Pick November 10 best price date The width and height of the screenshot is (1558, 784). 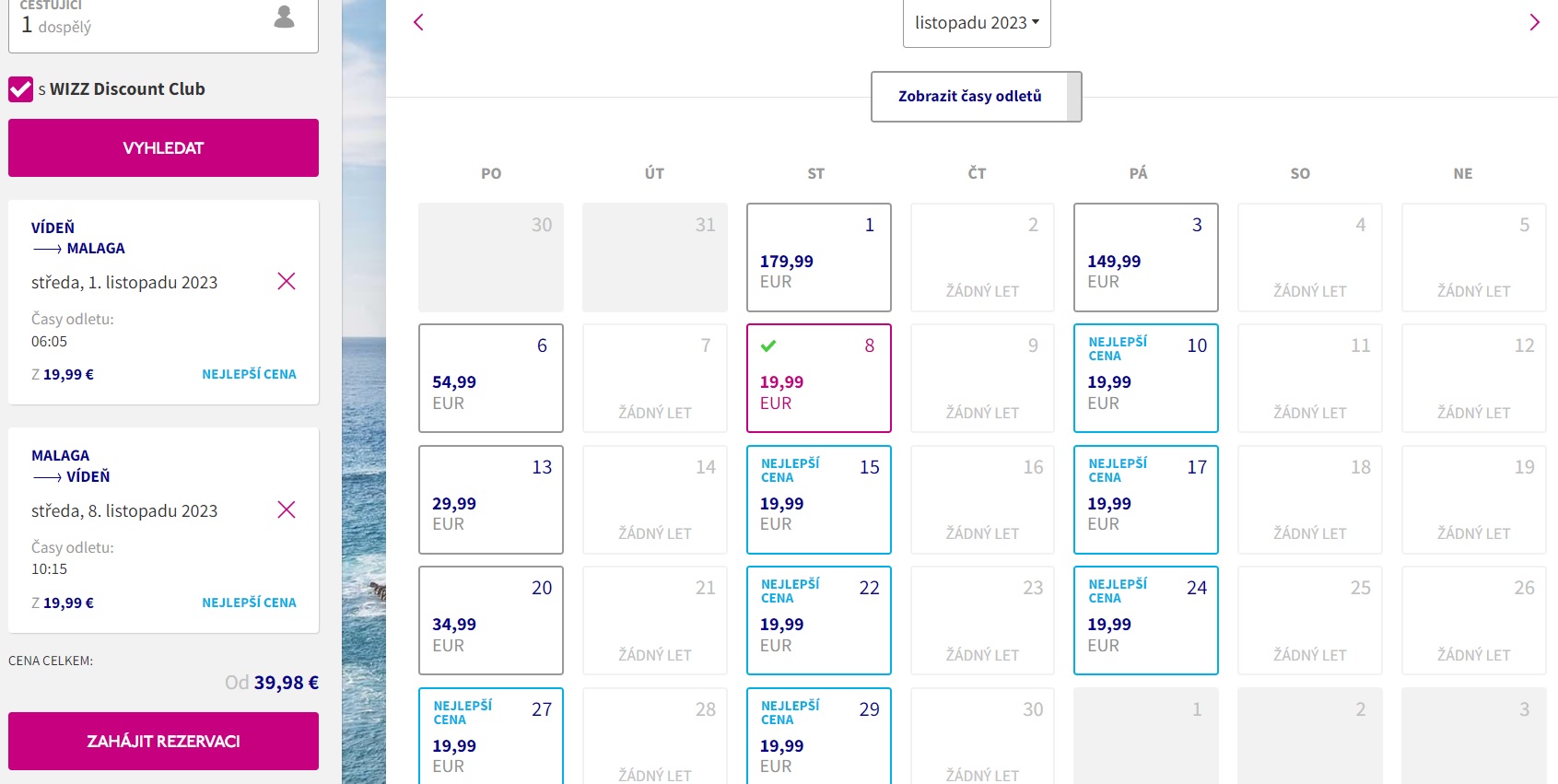click(1145, 378)
